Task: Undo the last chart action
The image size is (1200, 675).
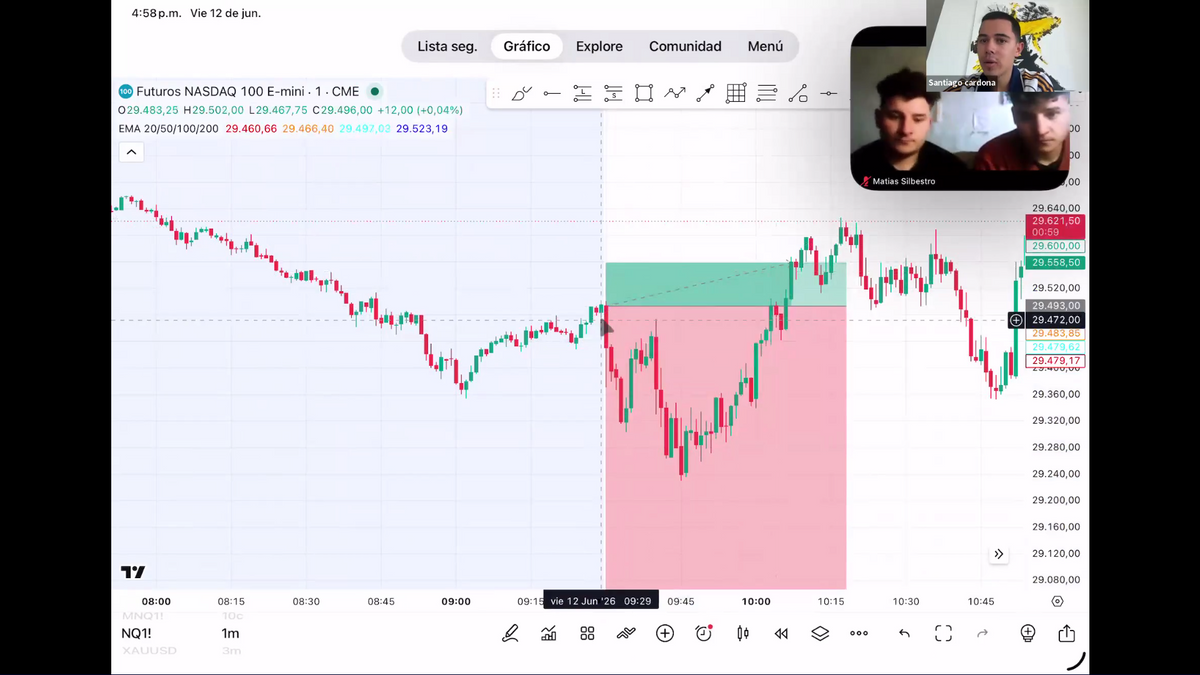Action: pos(904,633)
